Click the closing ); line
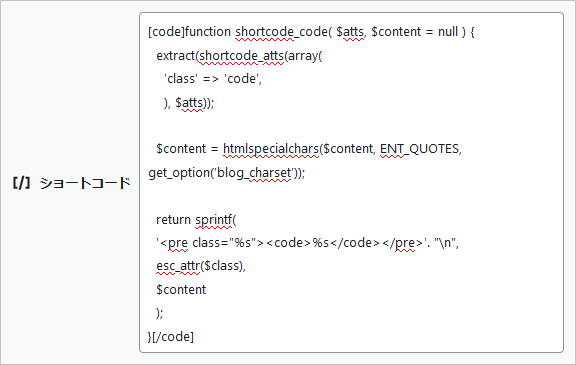The width and height of the screenshot is (576, 365). 160,313
